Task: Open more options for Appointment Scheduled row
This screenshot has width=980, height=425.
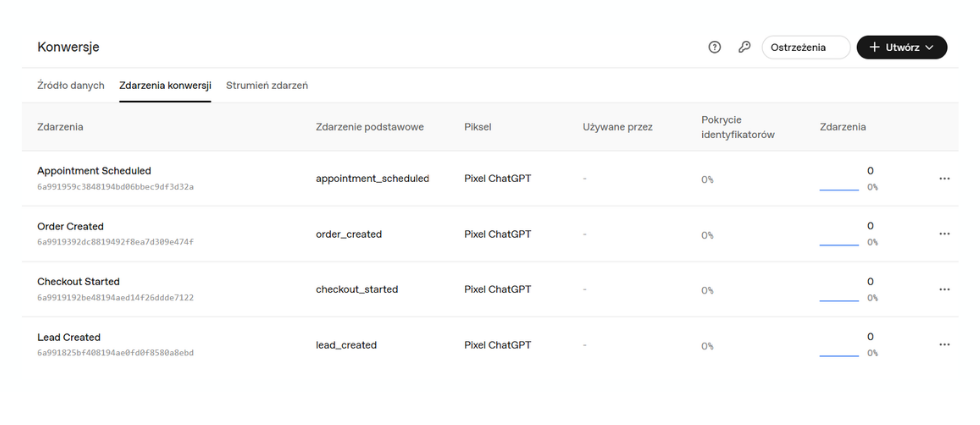Action: coord(944,179)
